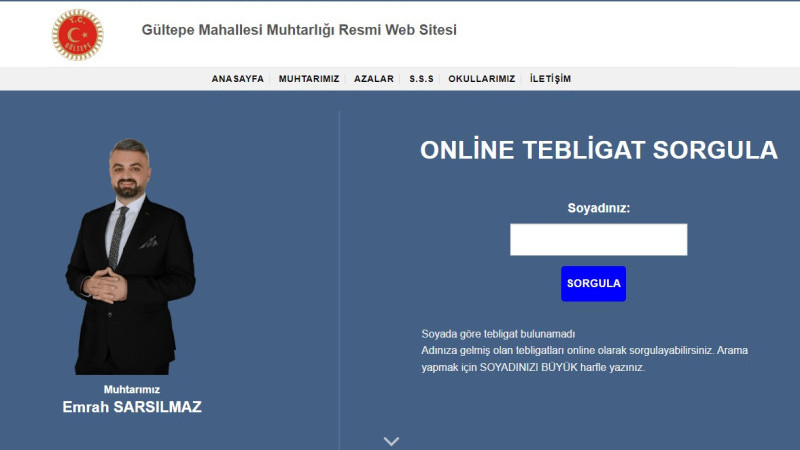Click the Soyadınız label

(x=598, y=208)
